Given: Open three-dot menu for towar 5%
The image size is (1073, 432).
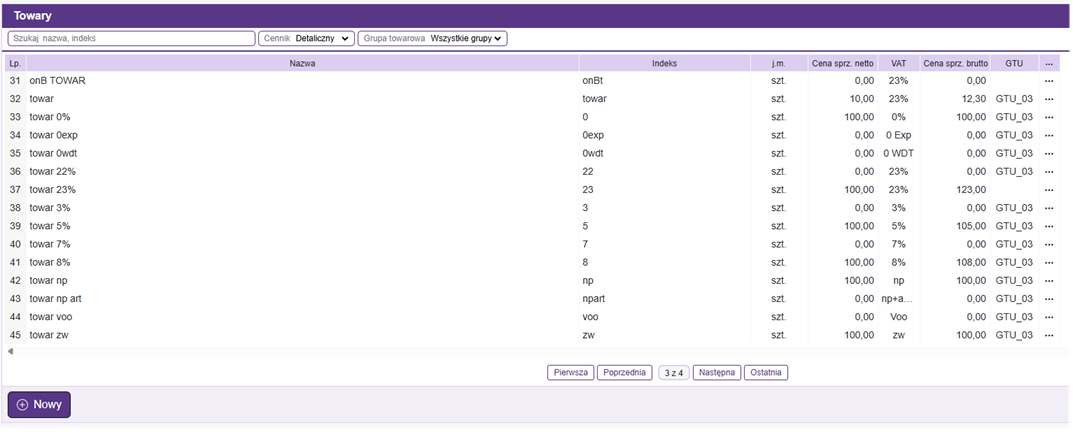Looking at the screenshot, I should (1049, 226).
